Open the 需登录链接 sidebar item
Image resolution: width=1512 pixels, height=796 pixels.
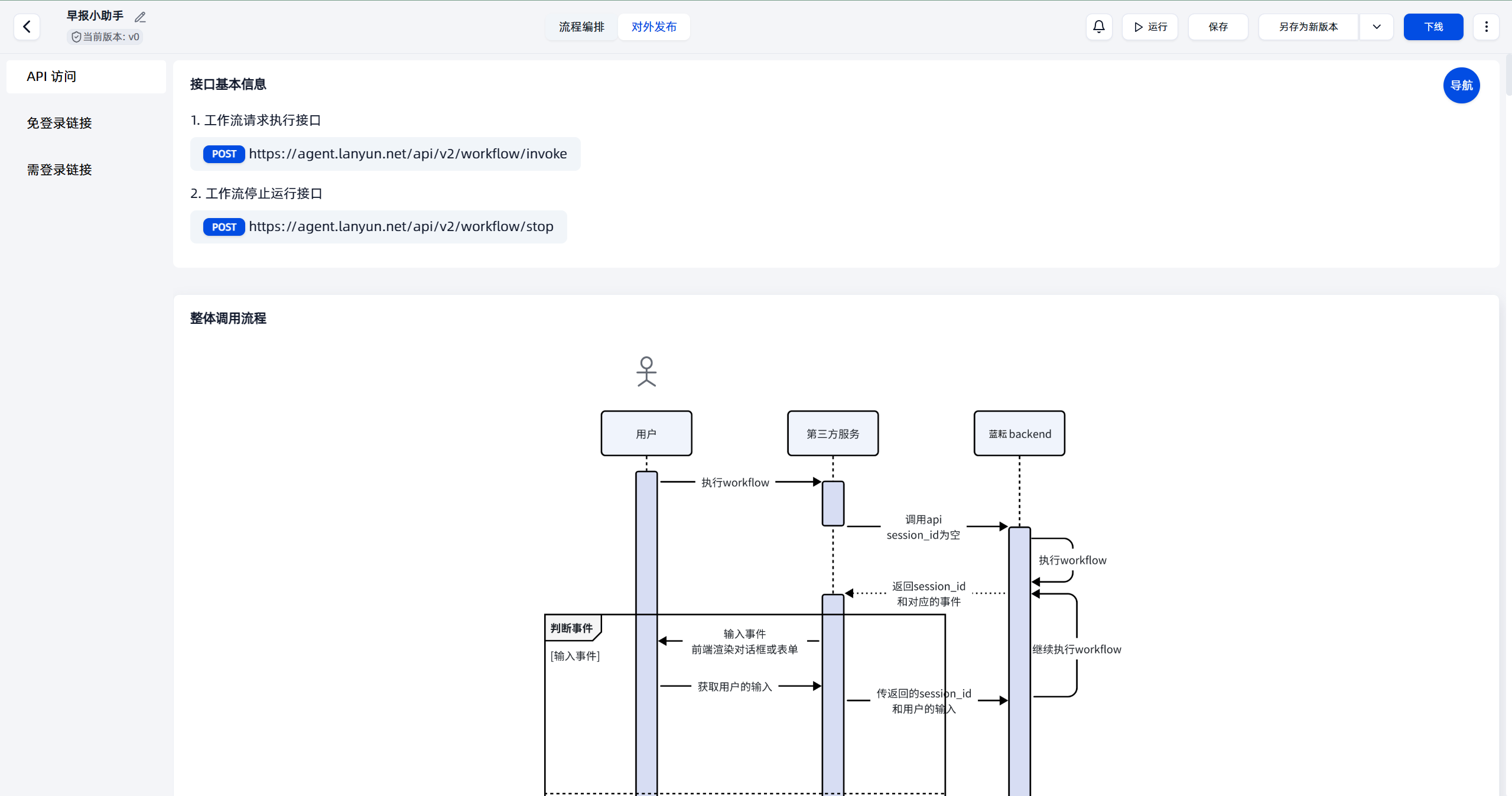(59, 170)
